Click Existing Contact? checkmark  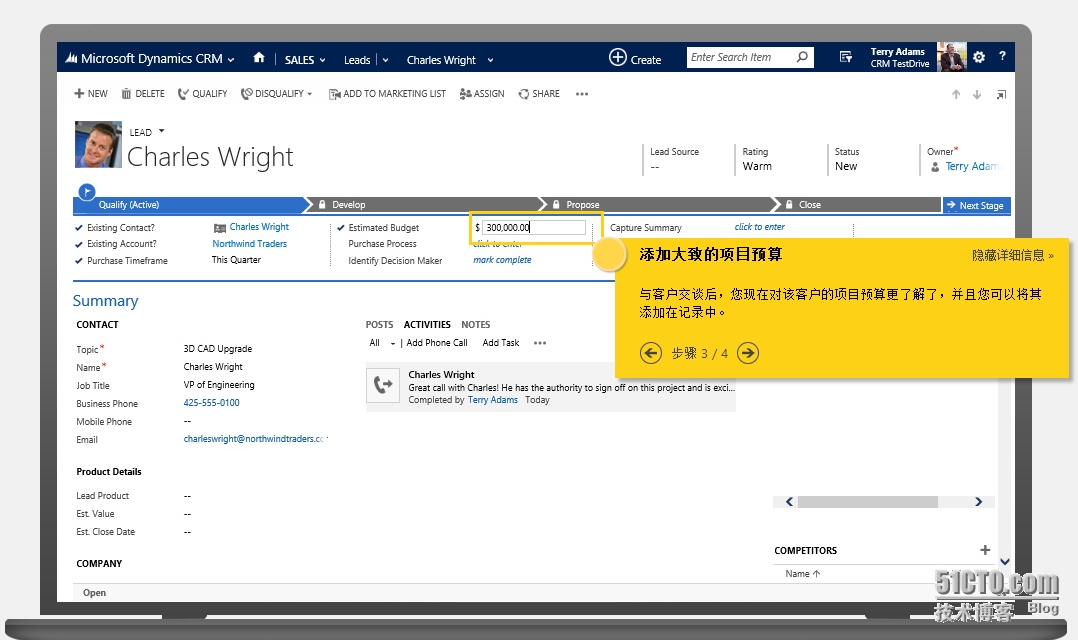click(78, 227)
